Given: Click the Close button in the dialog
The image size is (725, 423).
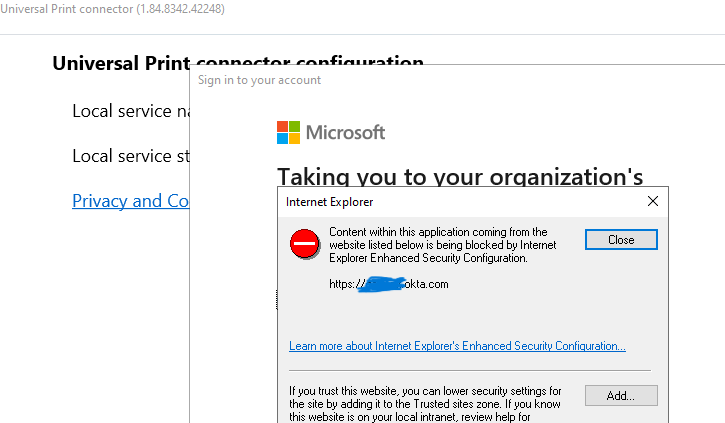Looking at the screenshot, I should (621, 240).
